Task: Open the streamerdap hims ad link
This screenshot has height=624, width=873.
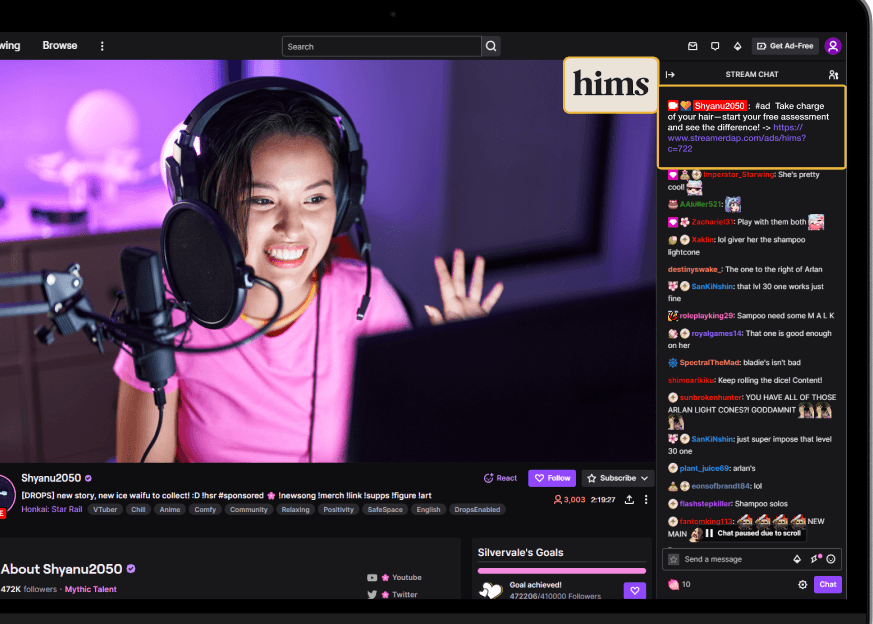Action: pyautogui.click(x=737, y=138)
